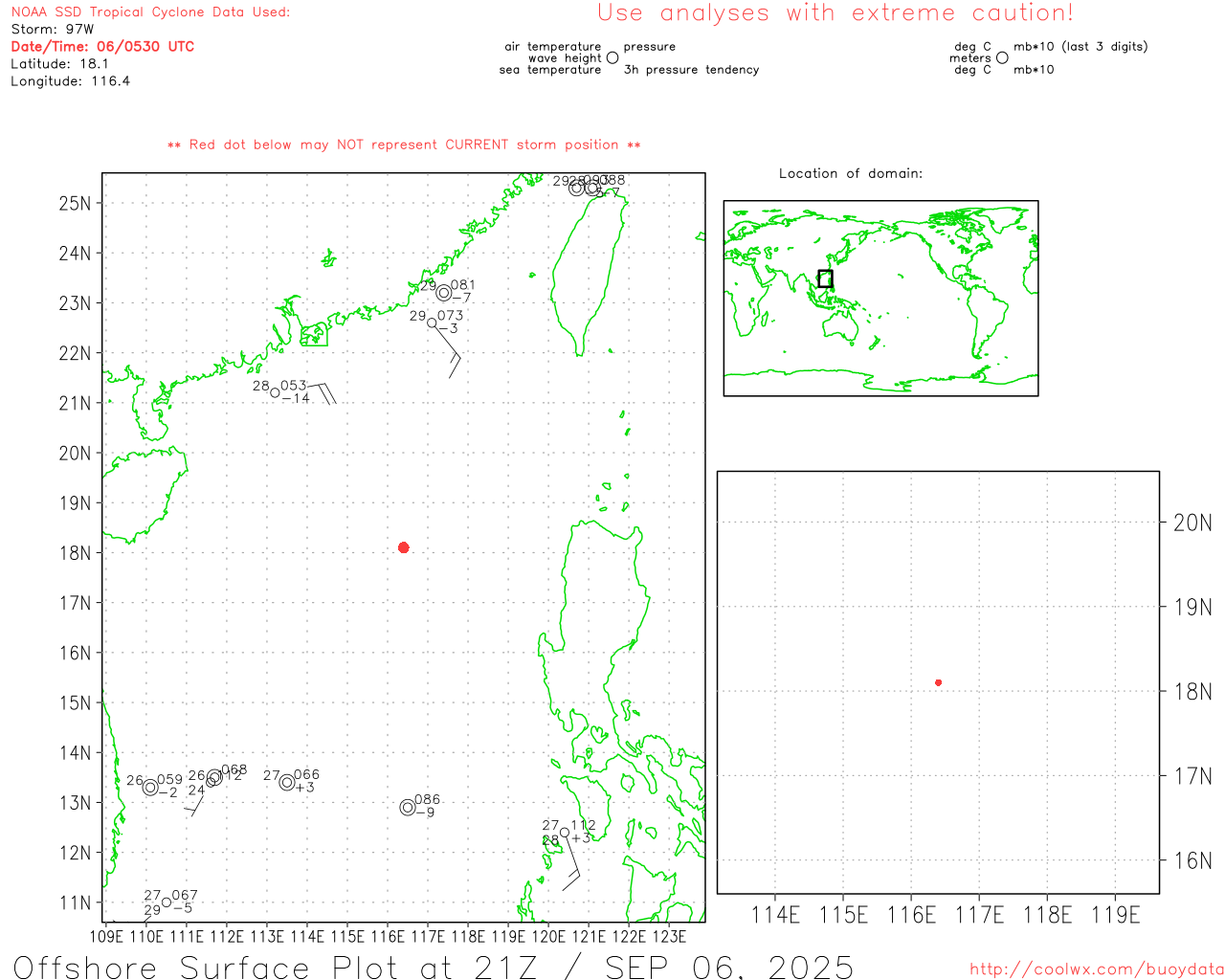Click the red storm dot on main map
This screenshot has height=980, width=1225.
pyautogui.click(x=403, y=547)
